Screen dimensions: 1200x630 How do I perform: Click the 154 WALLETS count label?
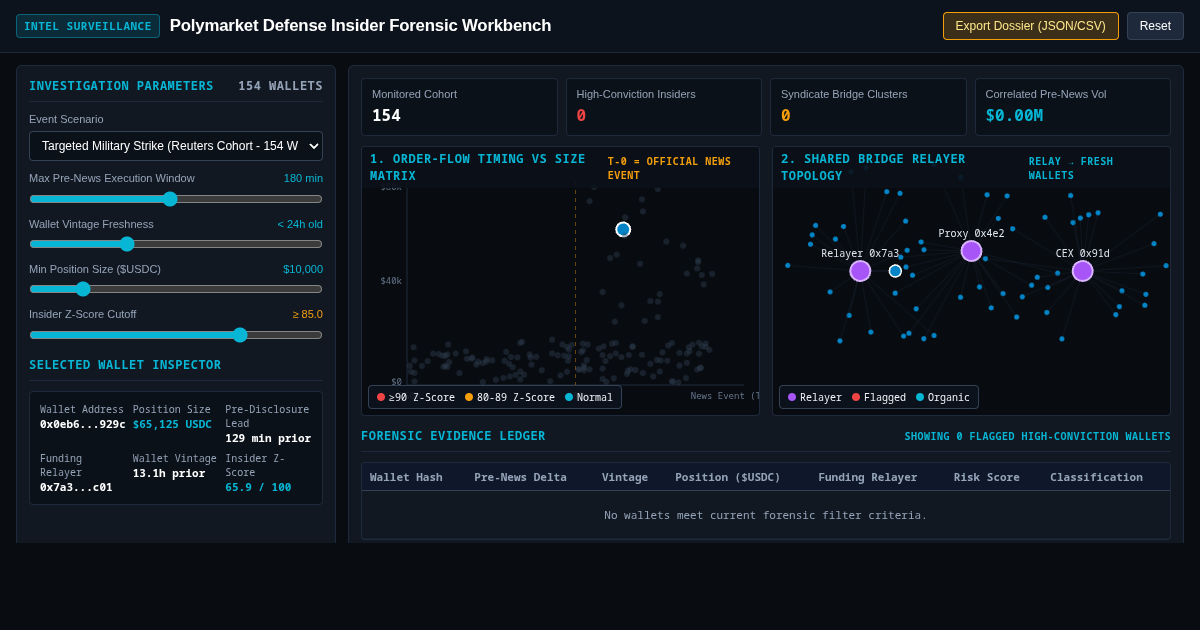280,86
